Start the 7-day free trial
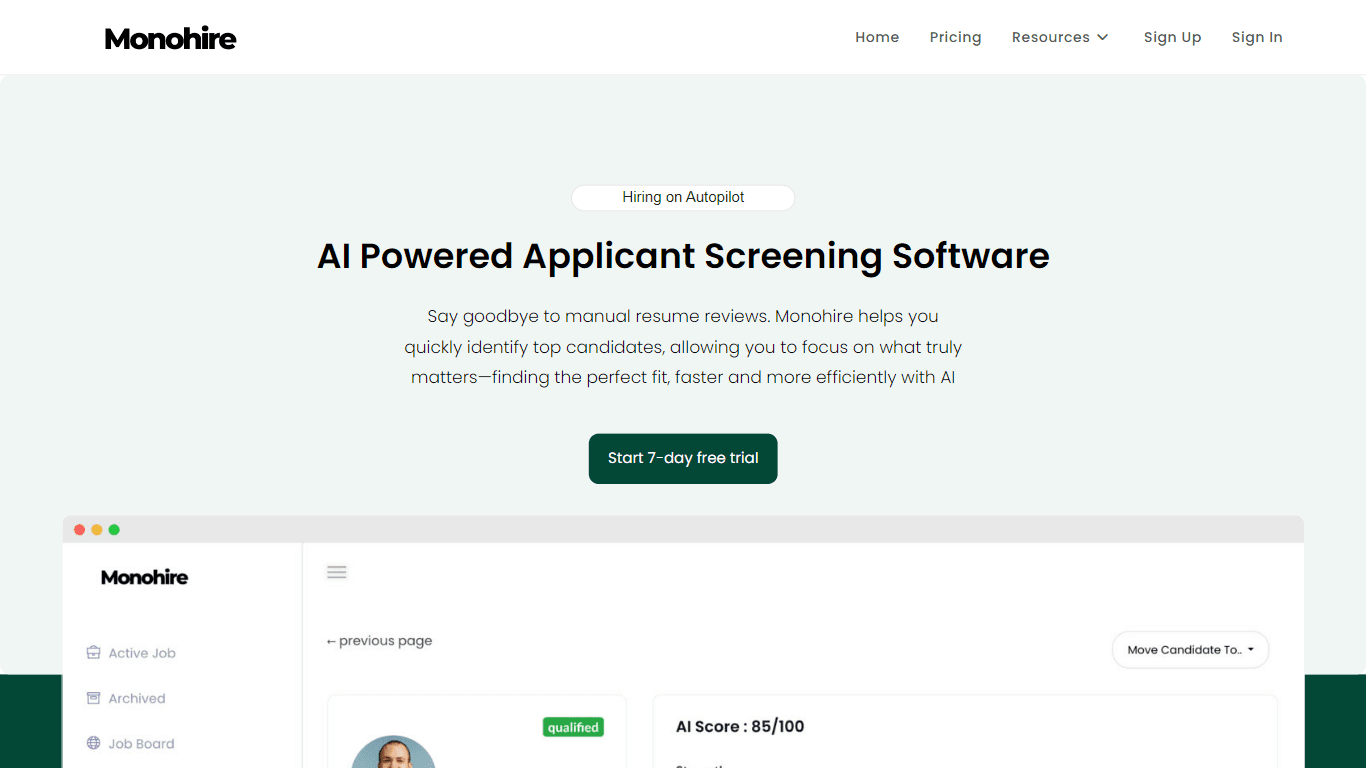This screenshot has height=768, width=1366. coord(683,458)
